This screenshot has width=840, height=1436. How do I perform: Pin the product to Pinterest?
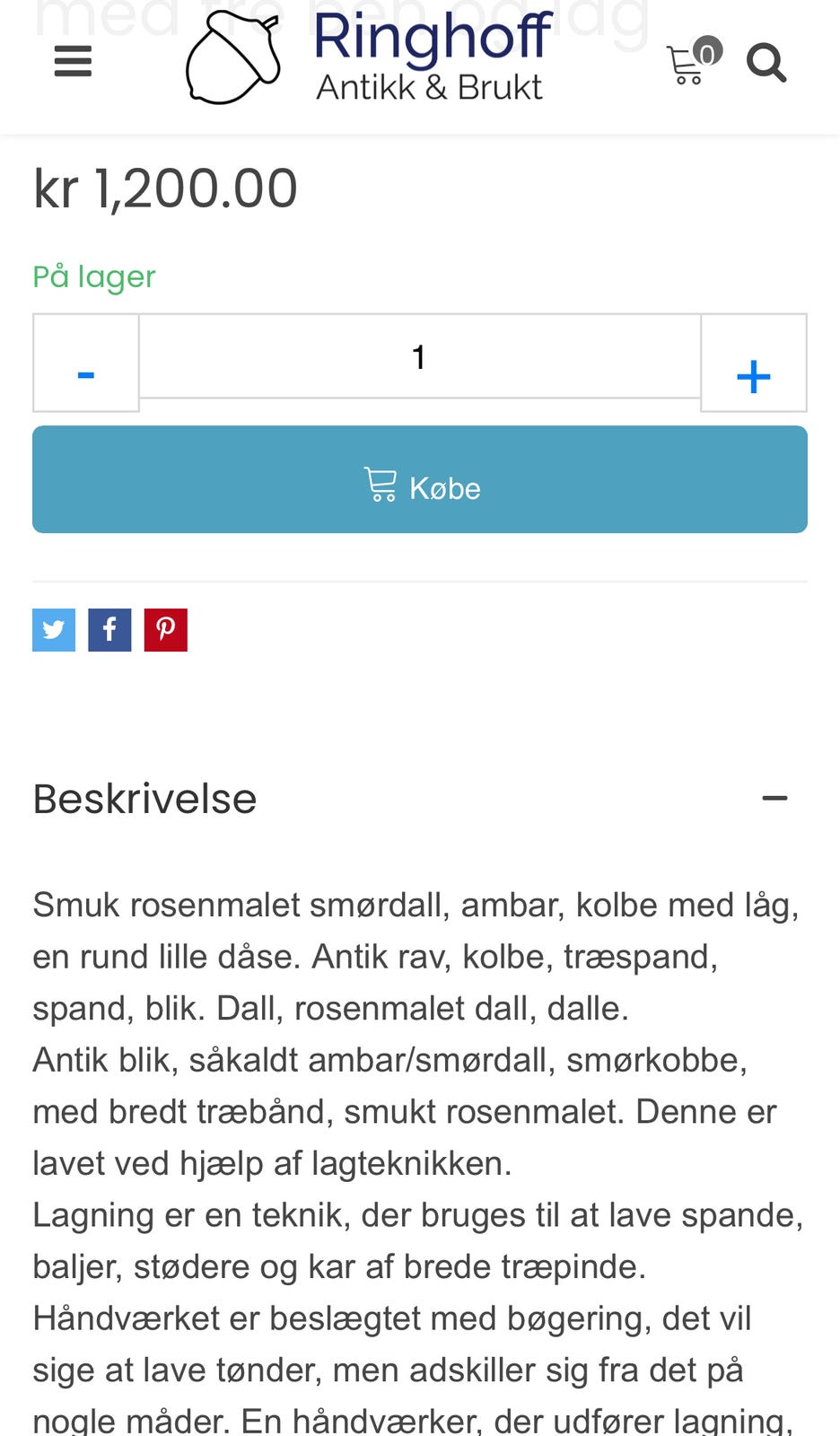[165, 629]
